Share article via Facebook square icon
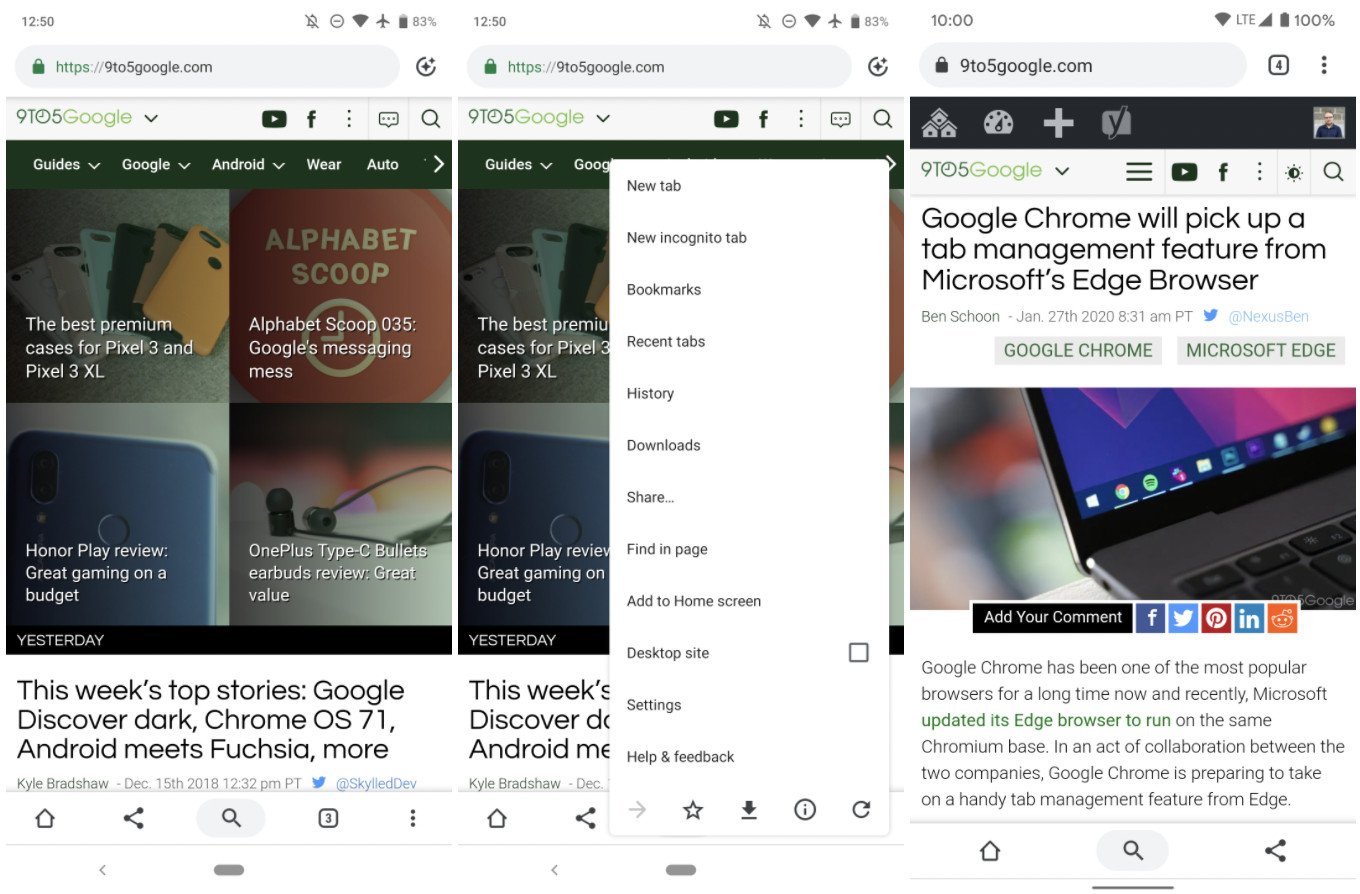The height and width of the screenshot is (894, 1360). coord(1150,618)
